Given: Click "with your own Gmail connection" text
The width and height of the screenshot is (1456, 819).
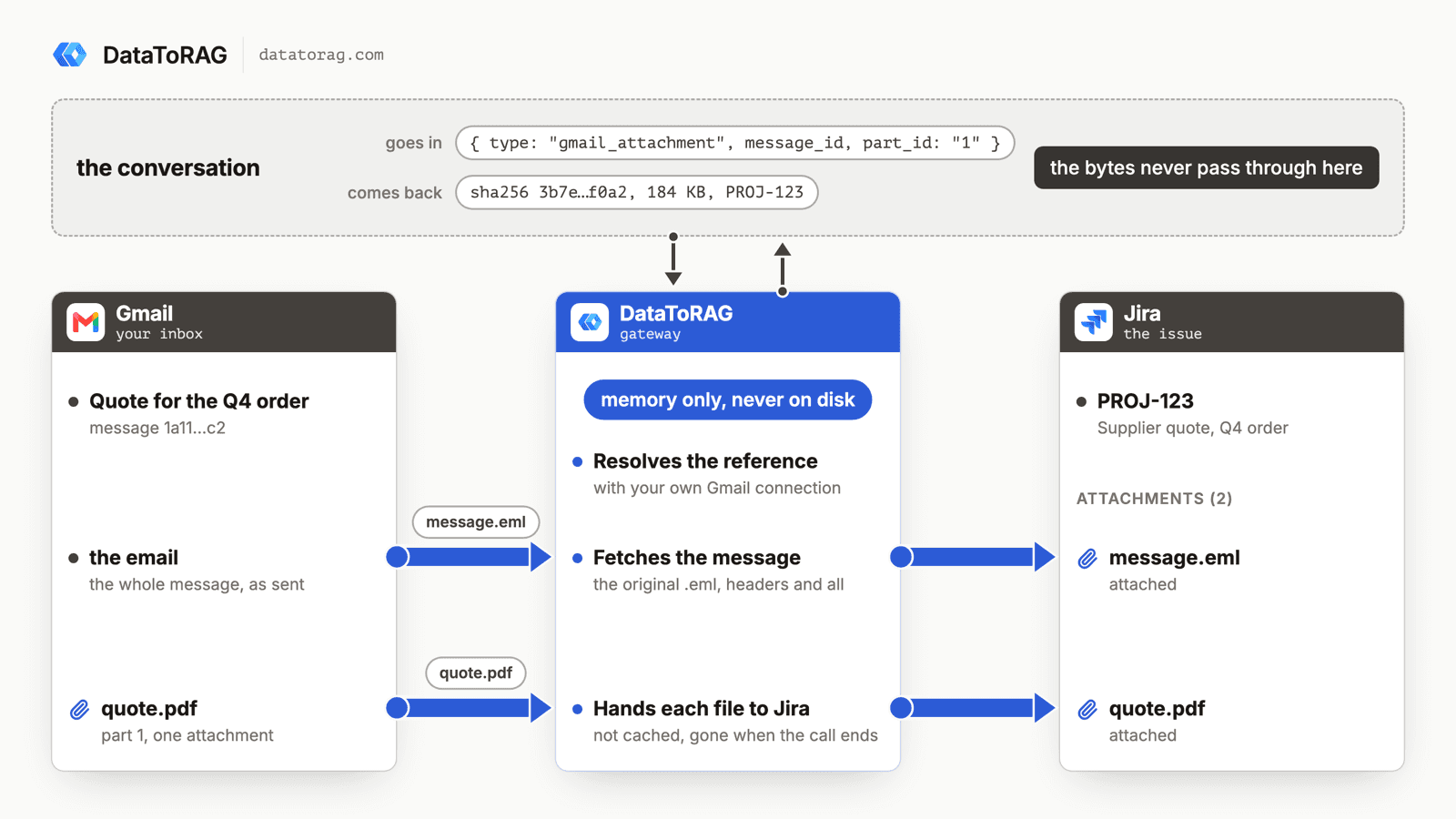Looking at the screenshot, I should tap(717, 488).
